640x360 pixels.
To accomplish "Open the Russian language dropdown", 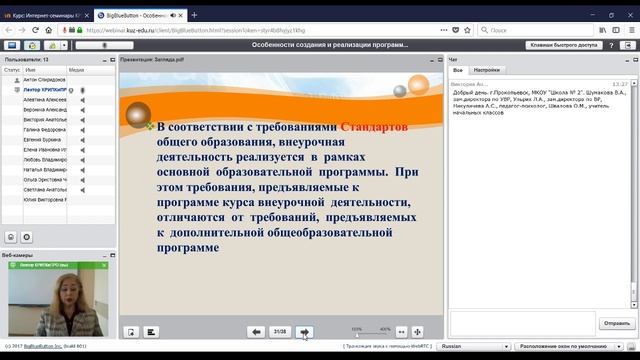I will [x=473, y=347].
